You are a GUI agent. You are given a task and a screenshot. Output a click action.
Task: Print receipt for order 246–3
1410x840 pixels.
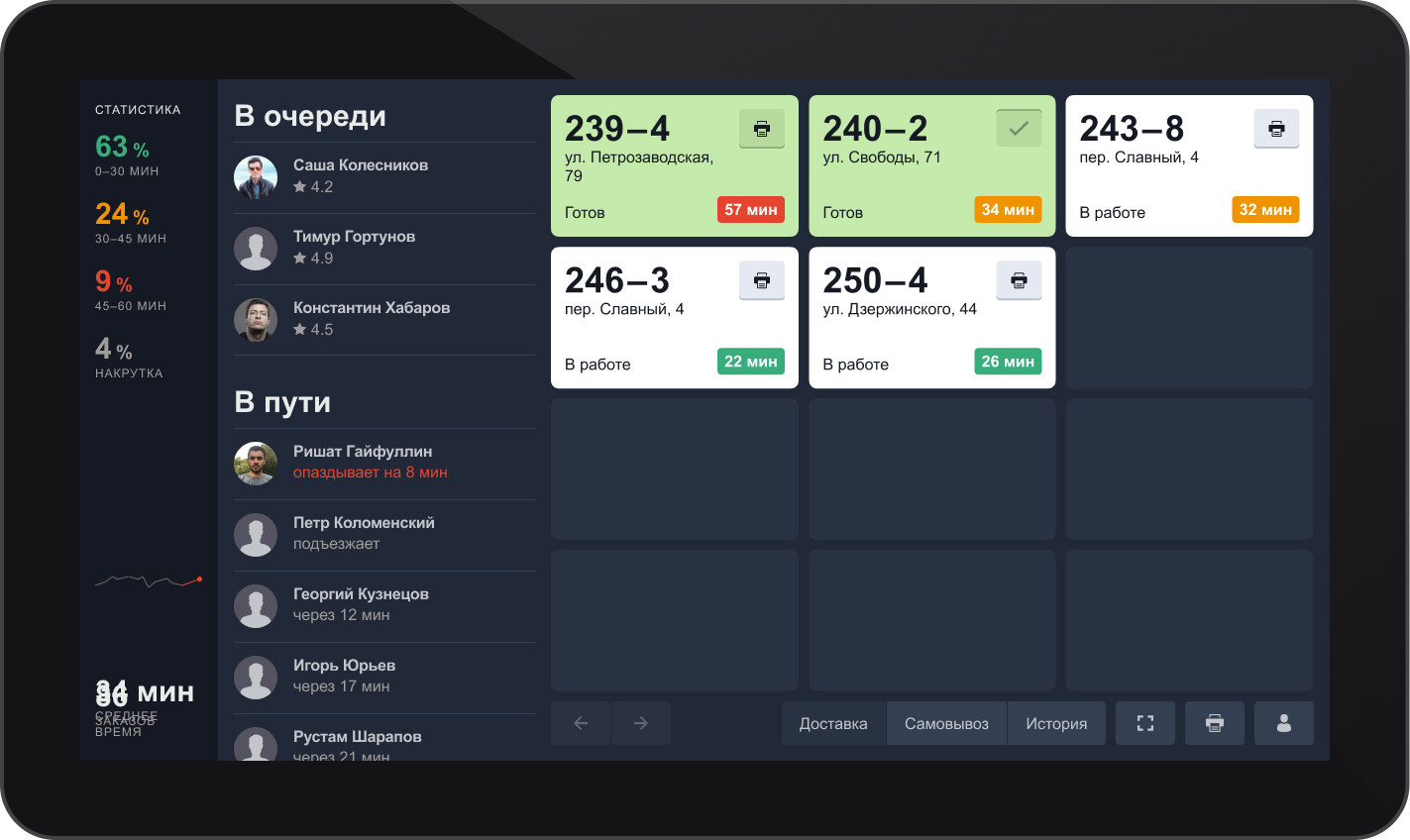click(761, 280)
